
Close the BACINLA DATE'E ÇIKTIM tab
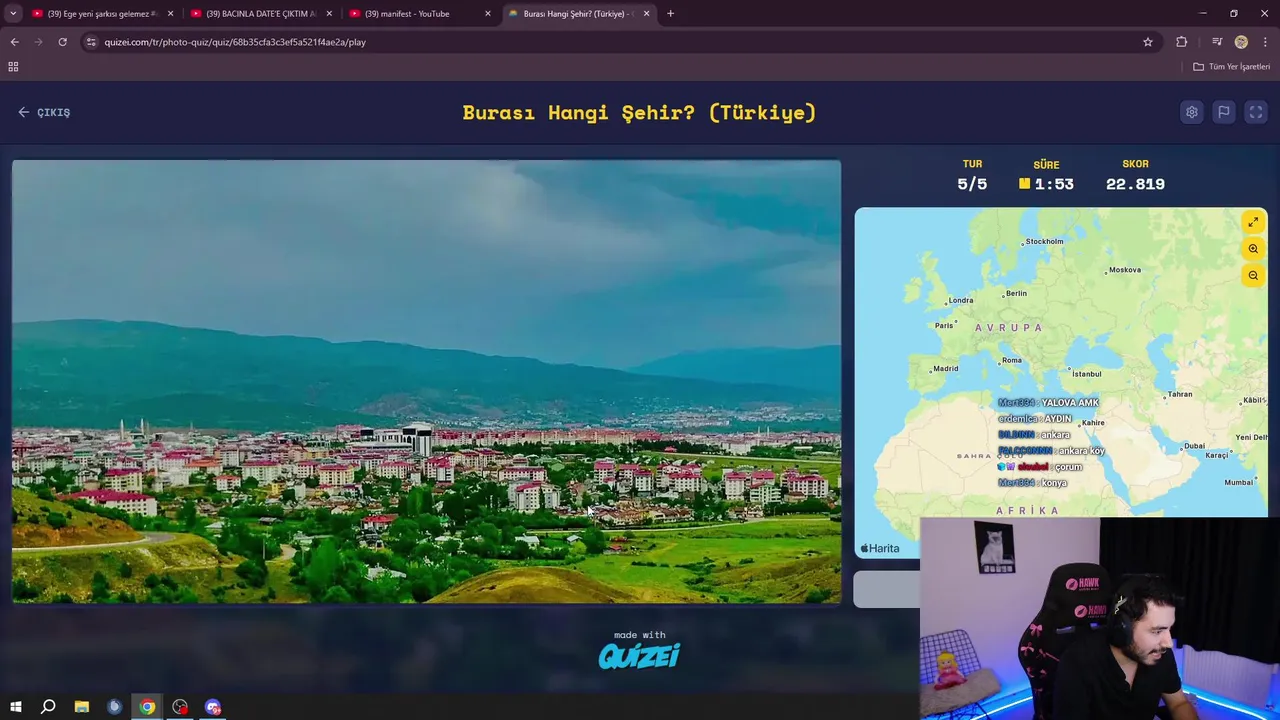329,14
